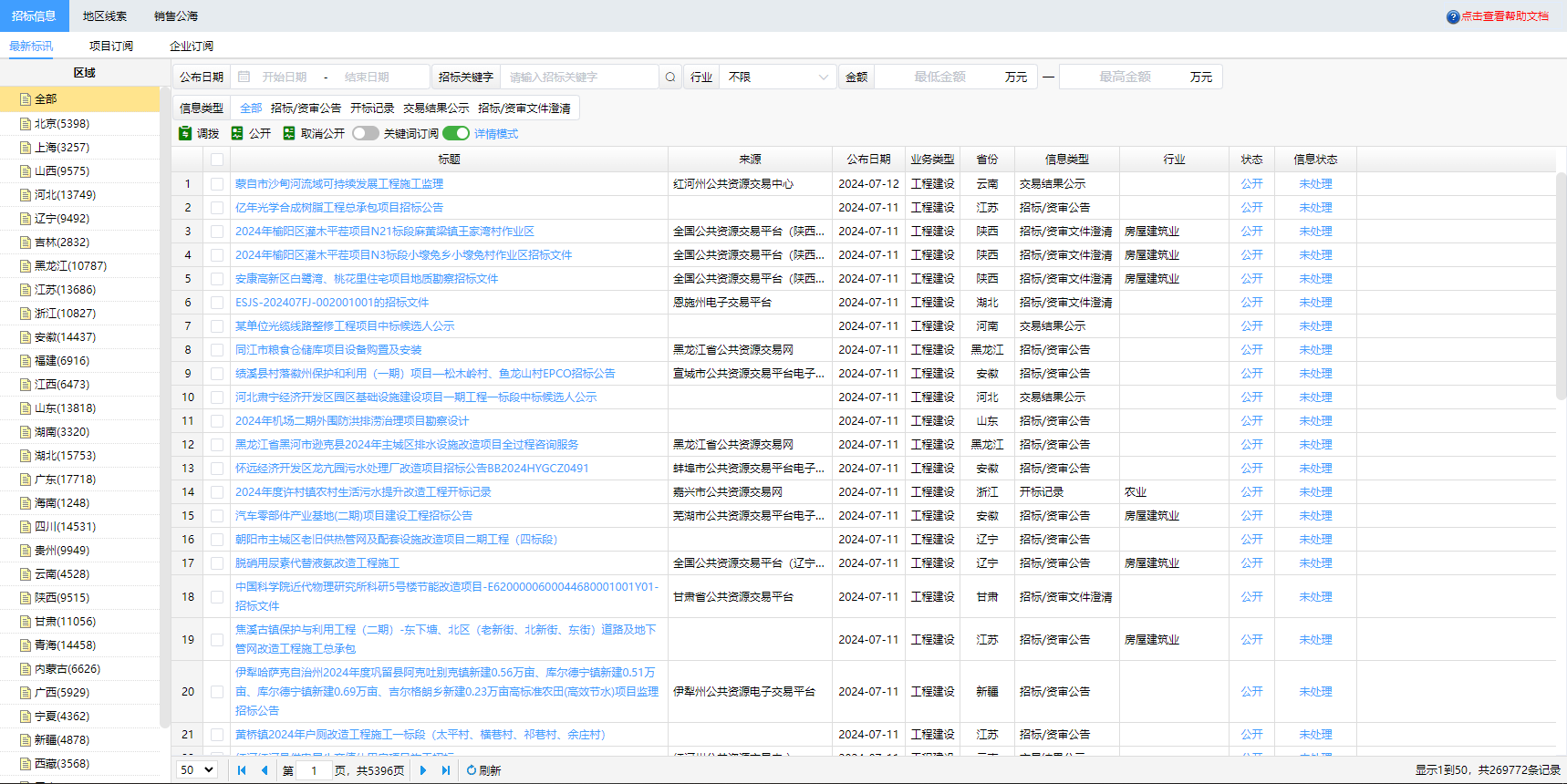Image resolution: width=1567 pixels, height=784 pixels.
Task: Check the checkbox for row 7
Action: 216,325
